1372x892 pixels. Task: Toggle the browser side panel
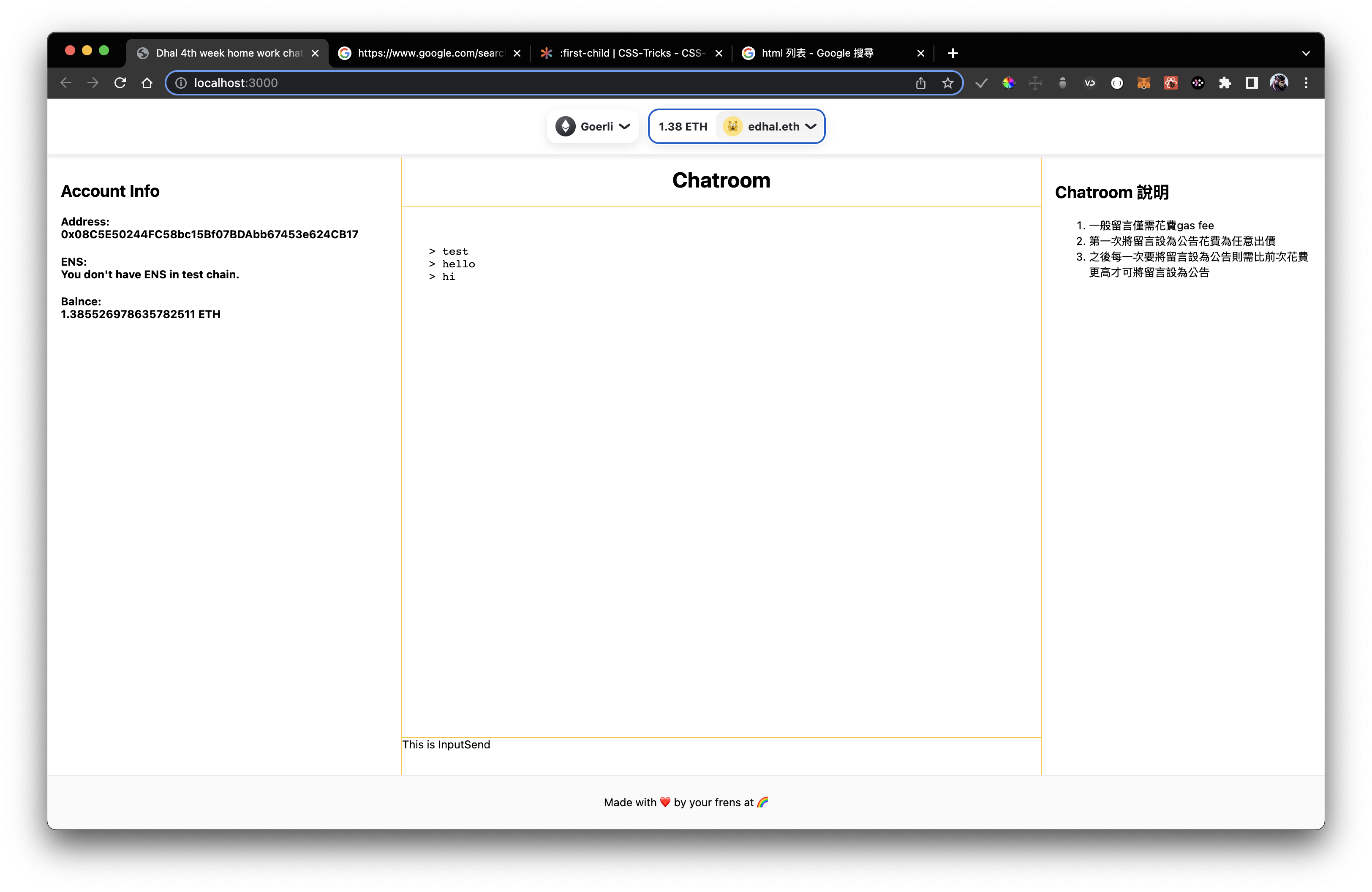pos(1252,83)
